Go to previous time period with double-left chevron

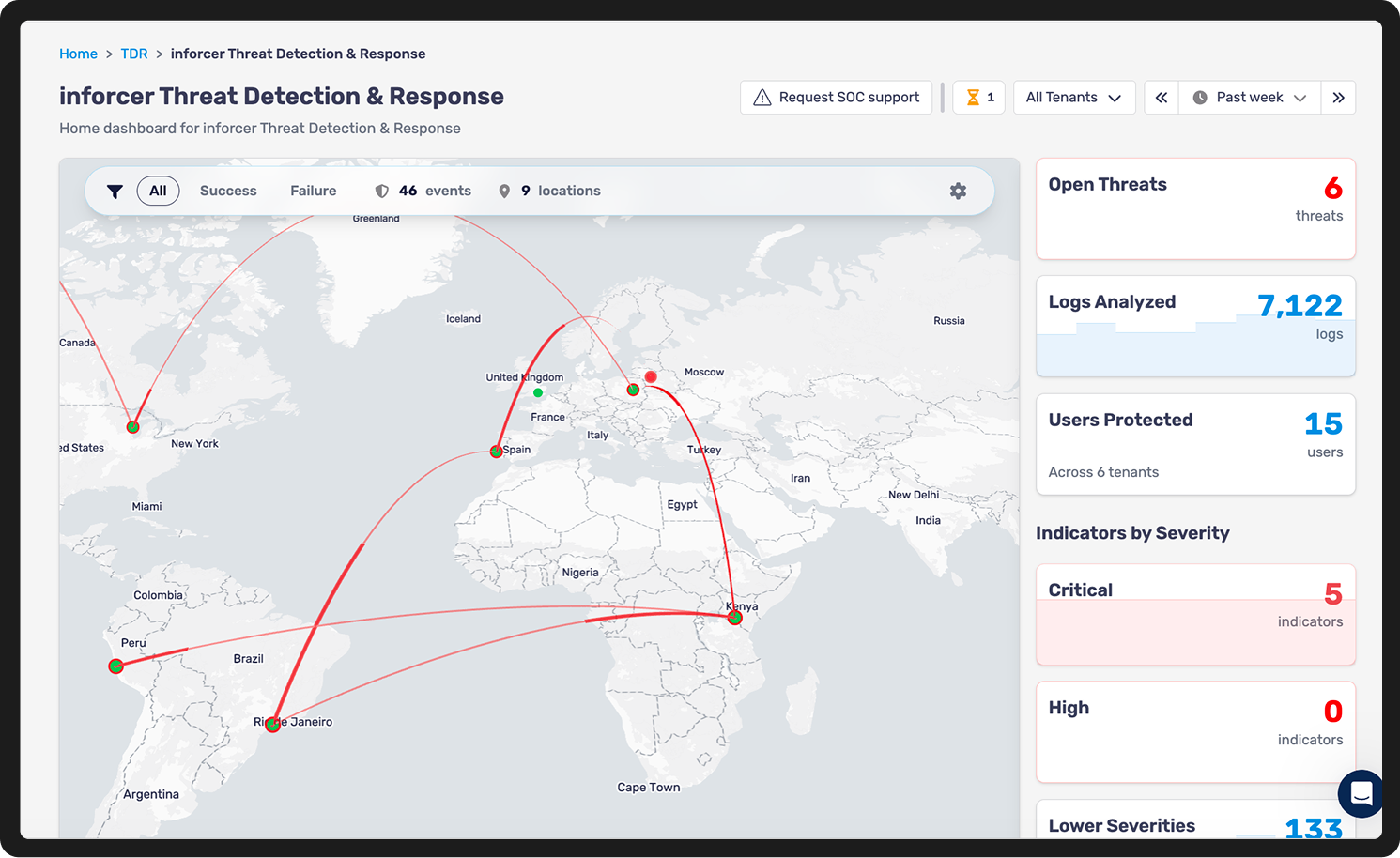pos(1162,98)
